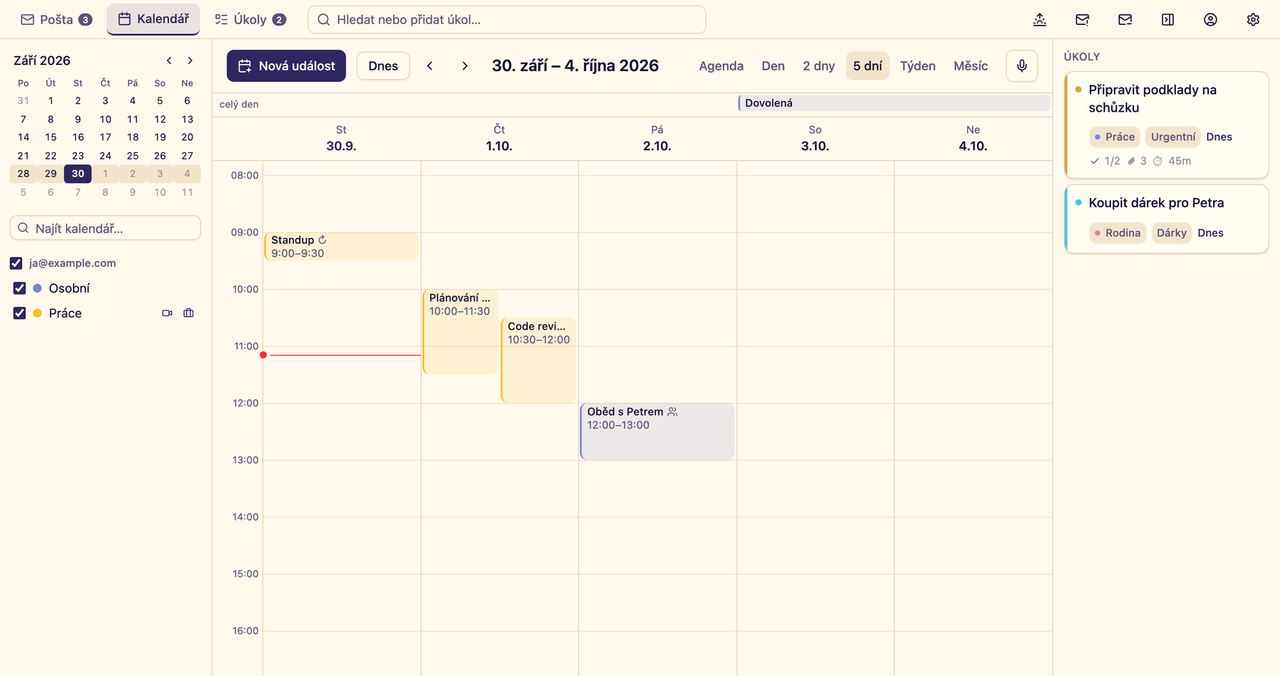Create a Nová událost
This screenshot has height=676, width=1280.
287,66
